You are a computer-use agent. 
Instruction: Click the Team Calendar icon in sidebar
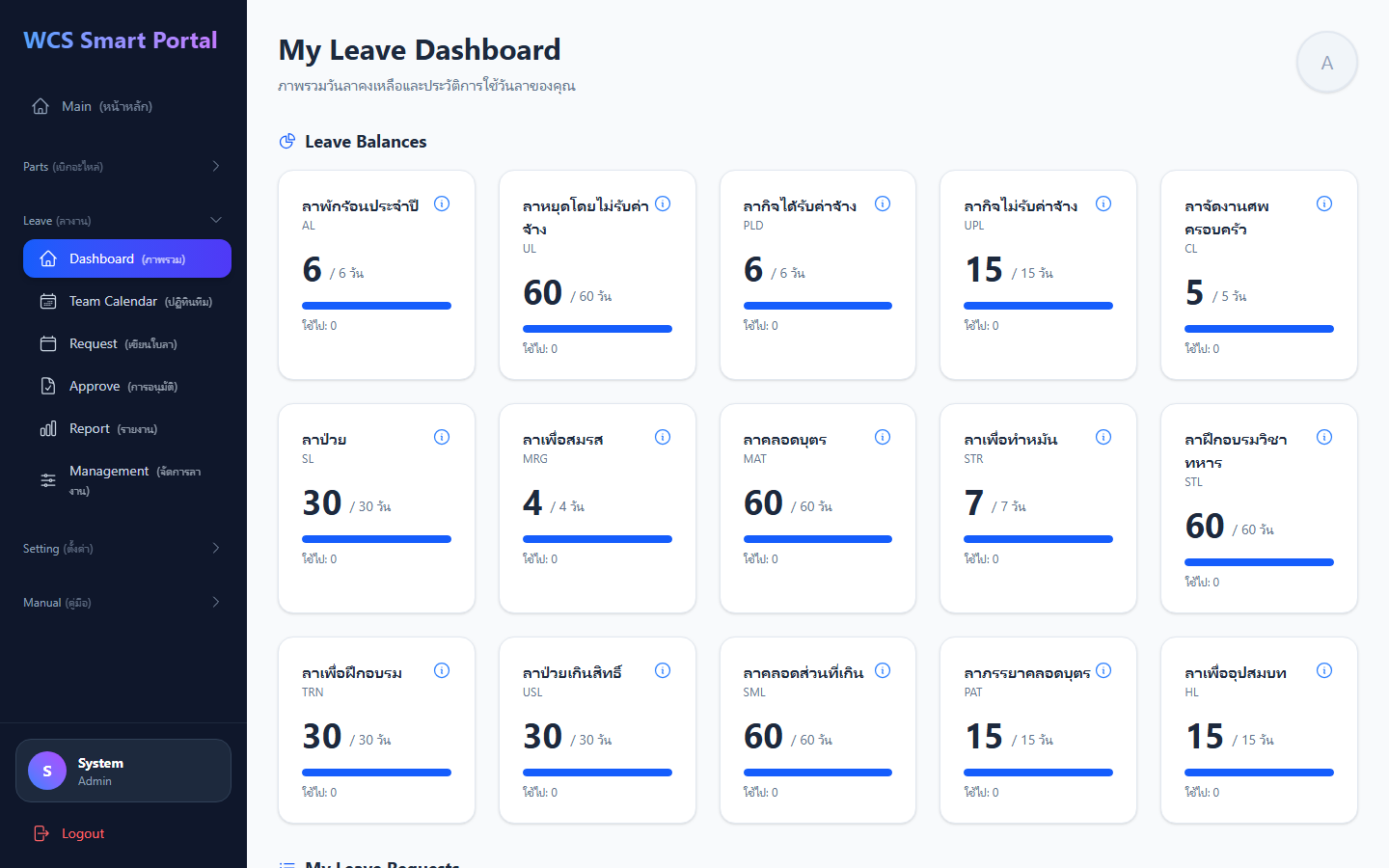pyautogui.click(x=48, y=302)
